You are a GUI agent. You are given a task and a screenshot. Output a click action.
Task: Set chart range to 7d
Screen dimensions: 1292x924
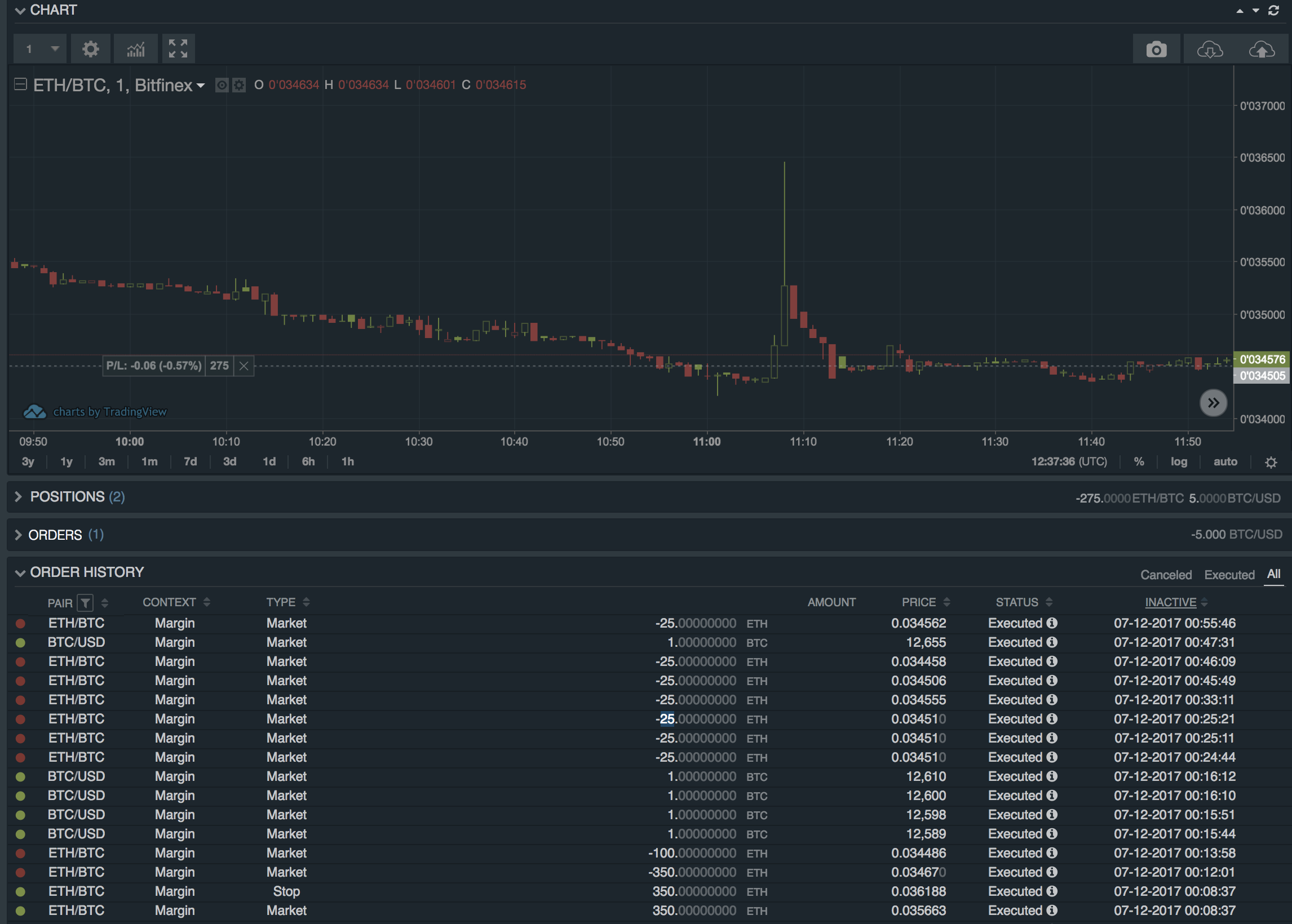[190, 462]
